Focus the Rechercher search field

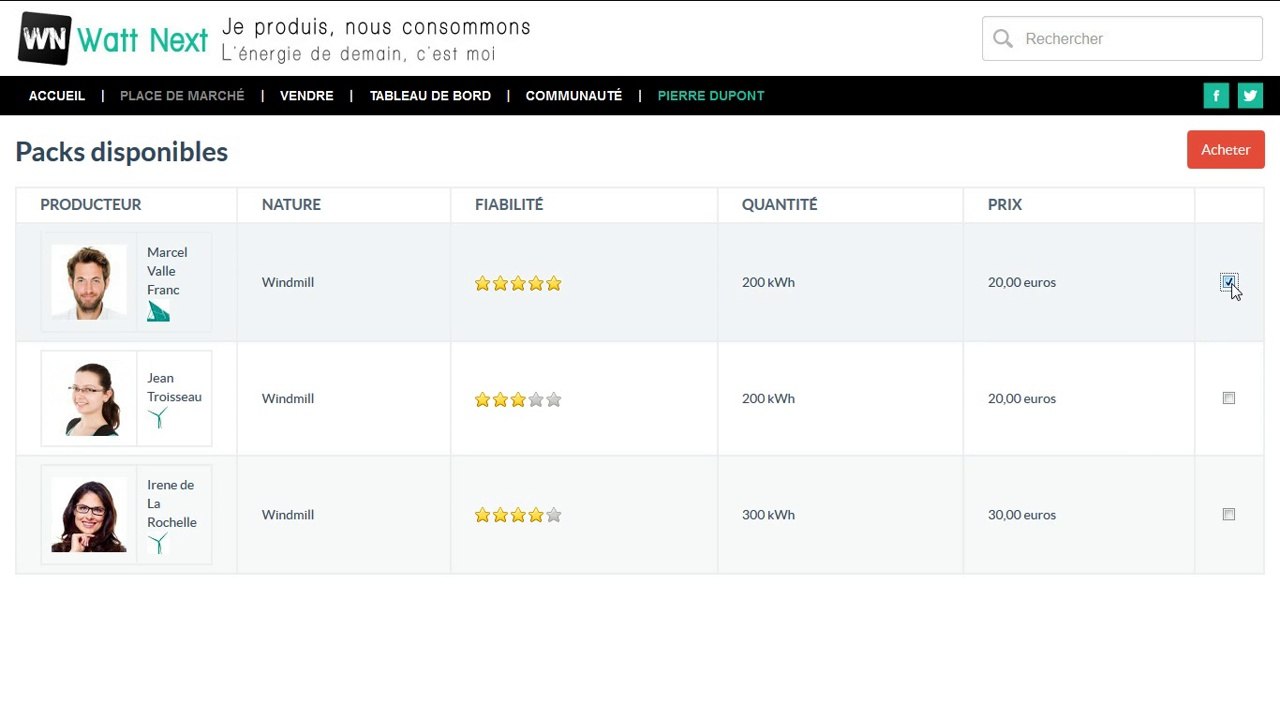click(1122, 39)
